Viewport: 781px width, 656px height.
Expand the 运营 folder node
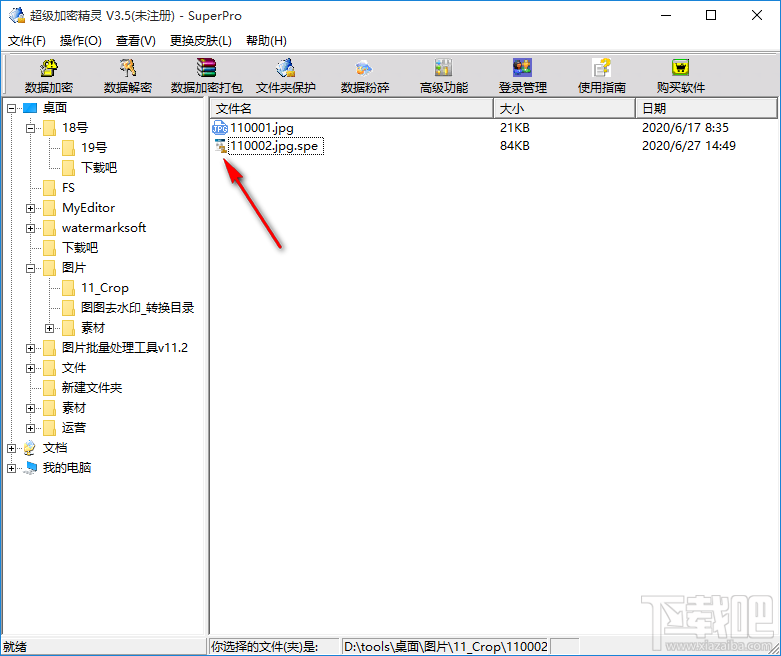[x=30, y=428]
